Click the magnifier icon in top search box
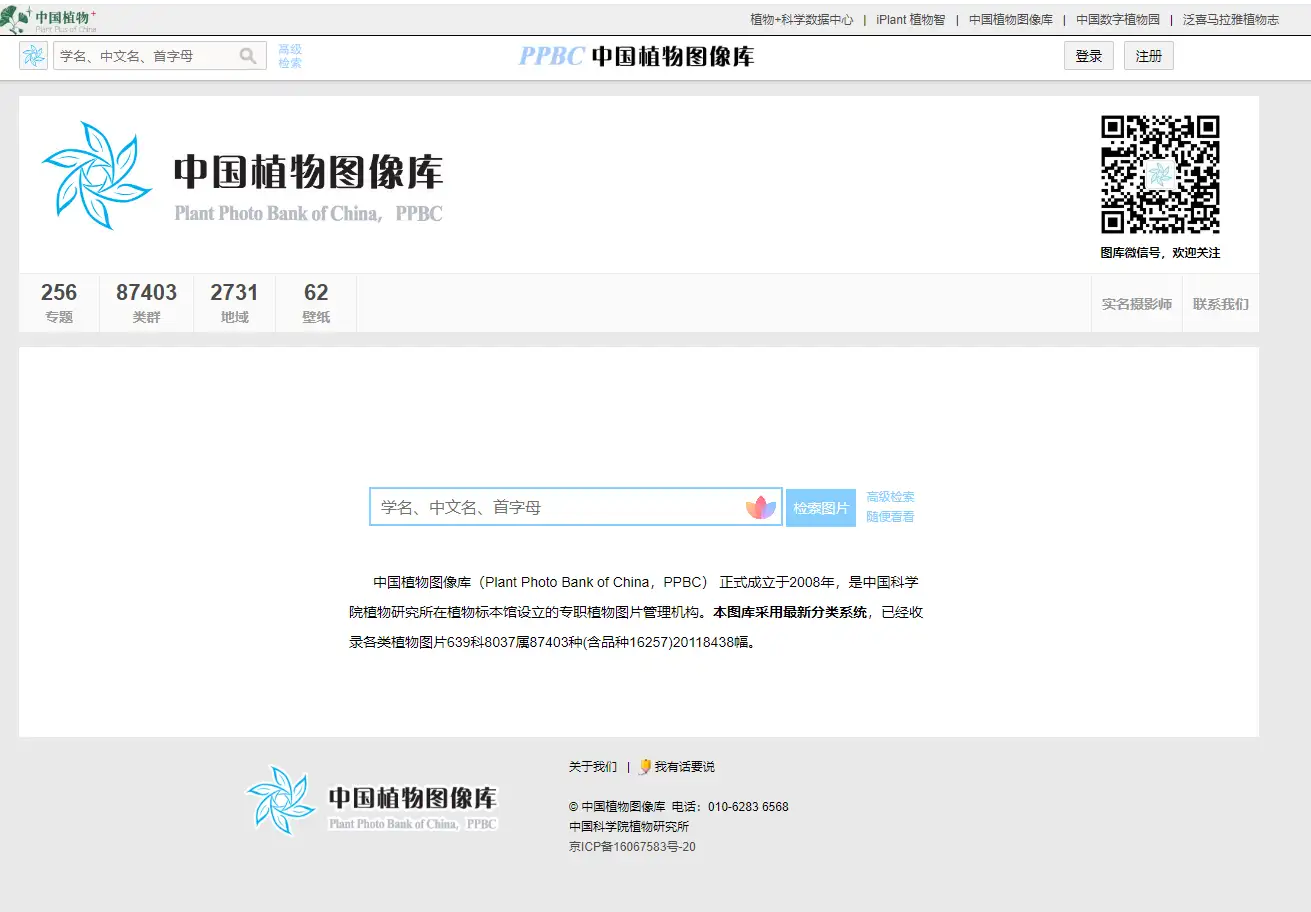The width and height of the screenshot is (1311, 912). pos(248,56)
